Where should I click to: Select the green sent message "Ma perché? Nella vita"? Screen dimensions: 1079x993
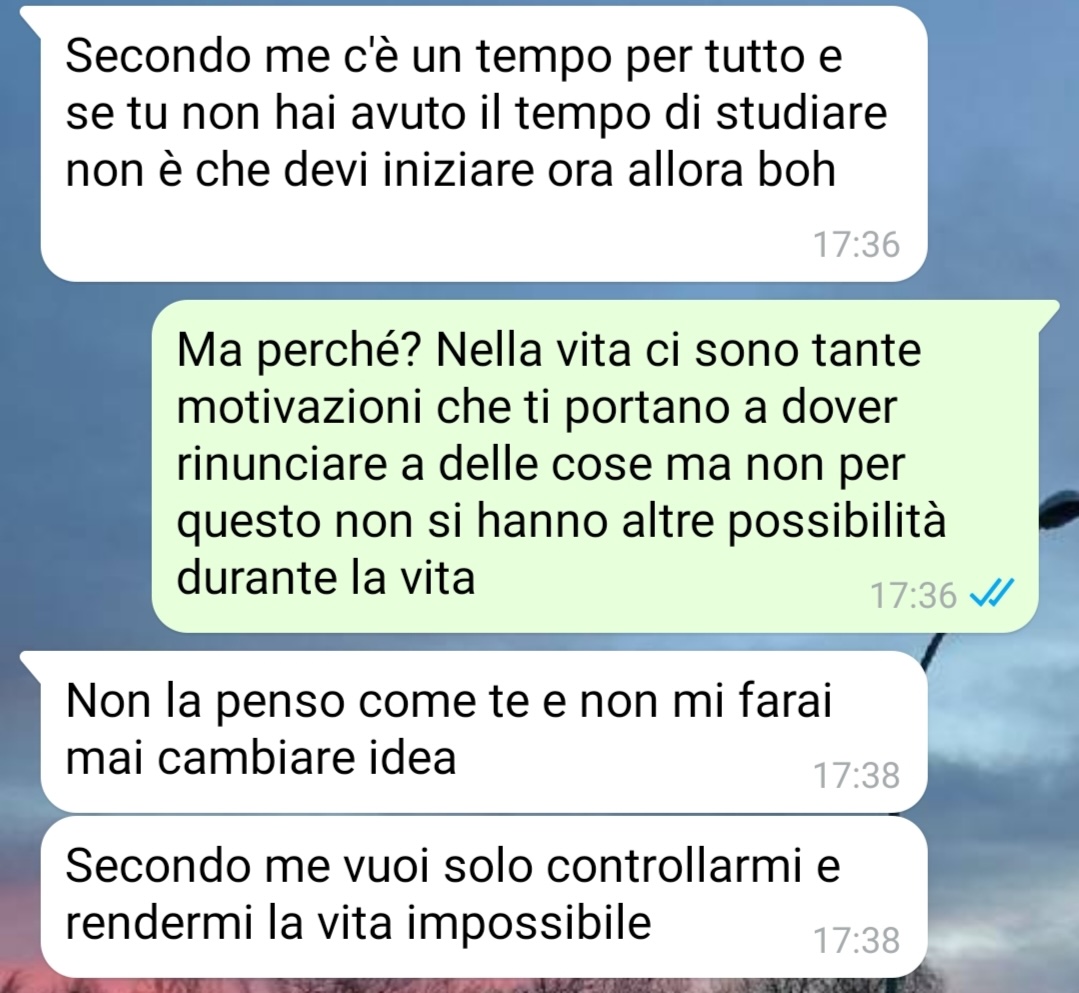(595, 466)
